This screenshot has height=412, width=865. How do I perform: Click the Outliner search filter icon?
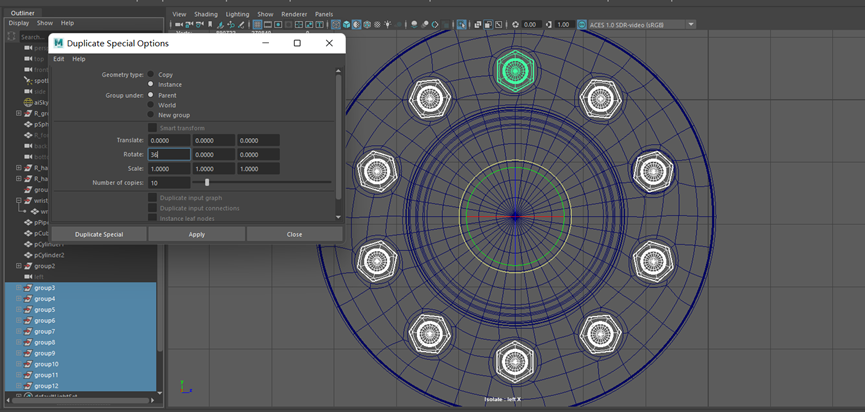(x=11, y=36)
